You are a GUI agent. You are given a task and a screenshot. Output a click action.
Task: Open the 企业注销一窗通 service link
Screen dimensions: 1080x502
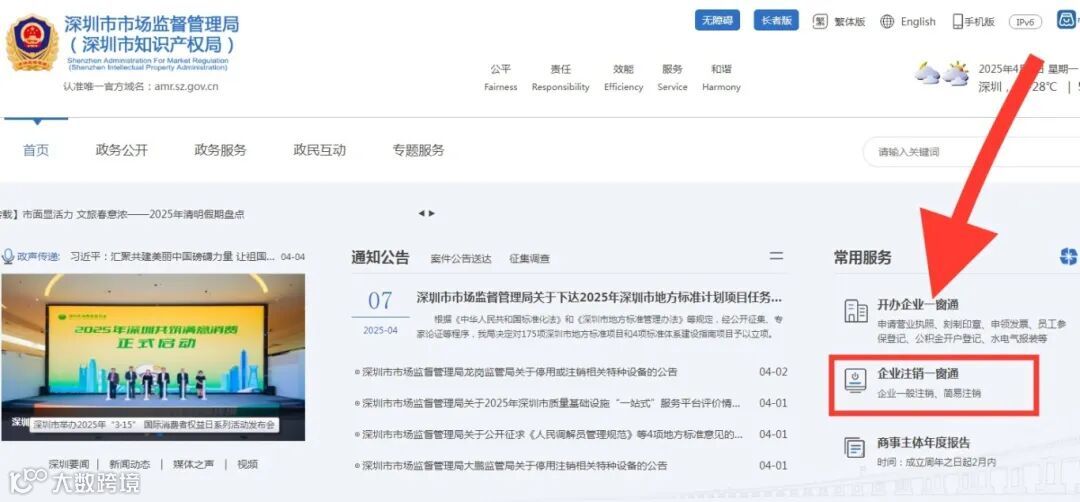click(918, 374)
